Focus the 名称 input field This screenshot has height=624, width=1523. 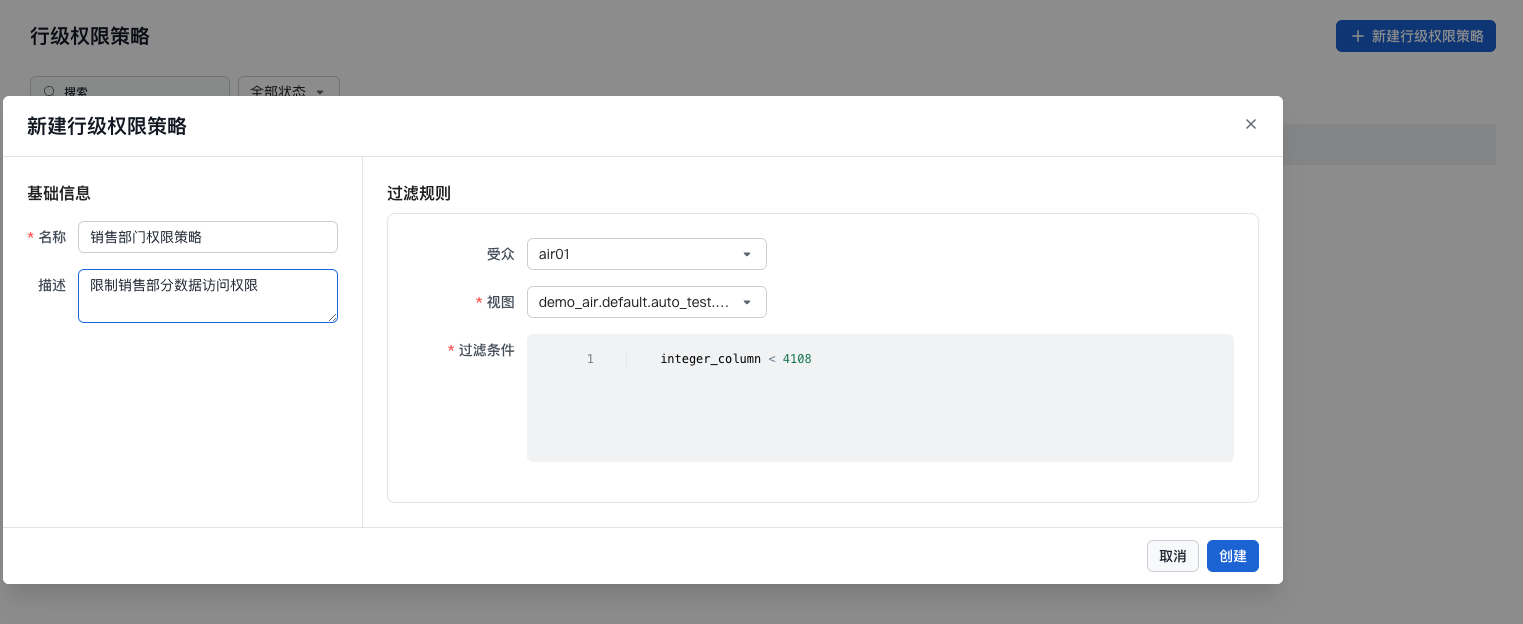click(207, 237)
